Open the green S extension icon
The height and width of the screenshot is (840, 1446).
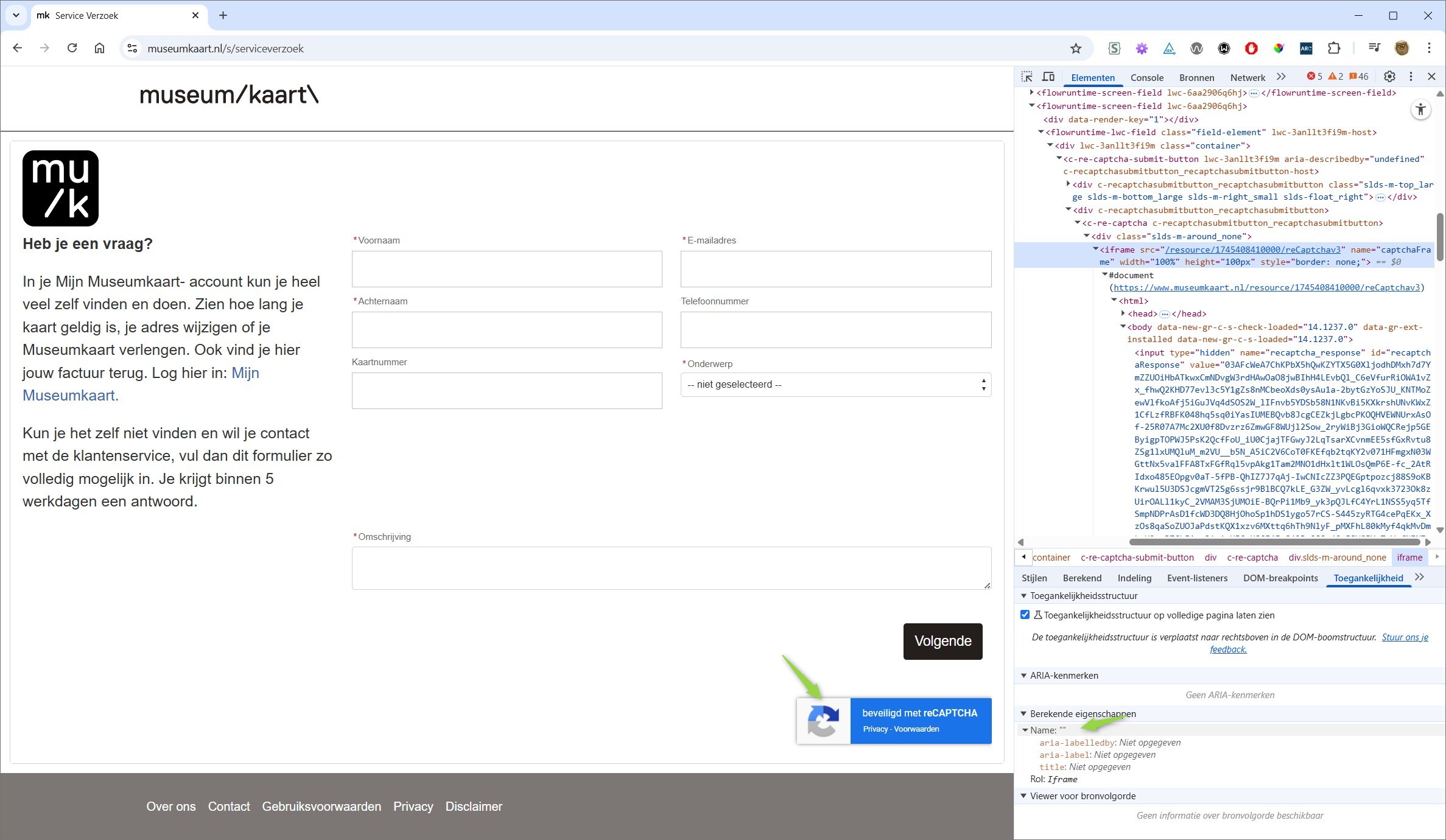tap(1114, 49)
